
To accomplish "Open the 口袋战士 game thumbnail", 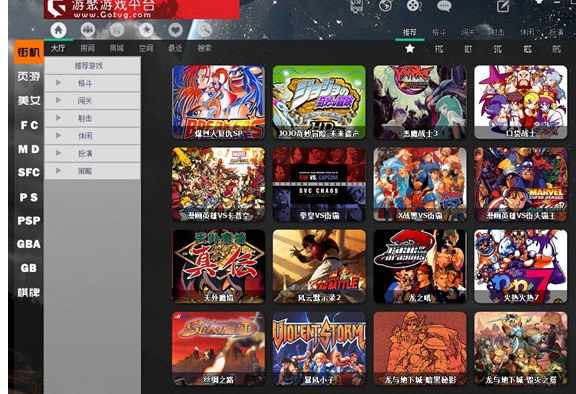I will click(521, 102).
